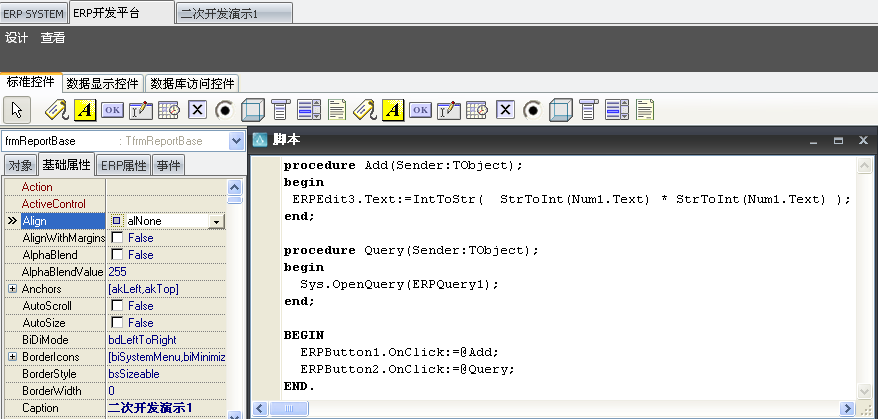The width and height of the screenshot is (878, 419).
Task: Open the 查看 menu
Action: click(53, 38)
